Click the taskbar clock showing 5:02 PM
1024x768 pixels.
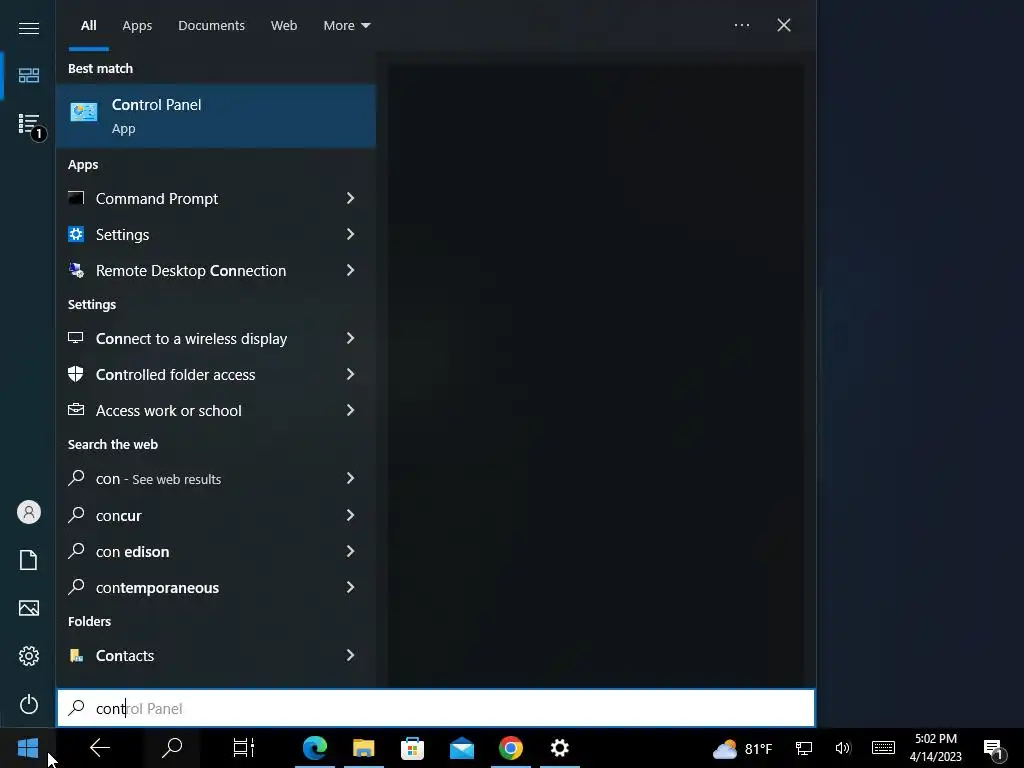936,748
